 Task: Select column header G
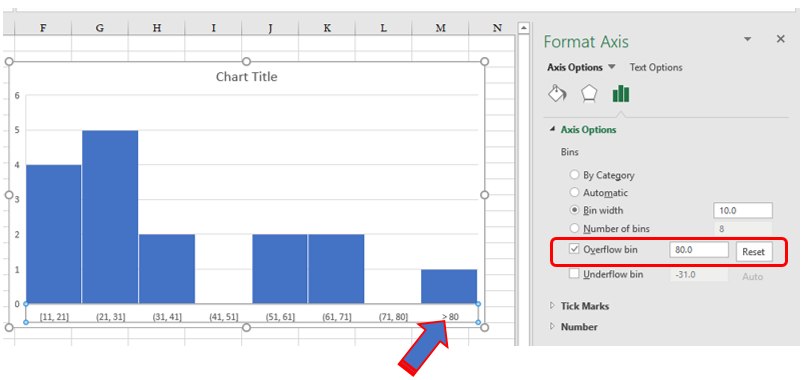(100, 28)
